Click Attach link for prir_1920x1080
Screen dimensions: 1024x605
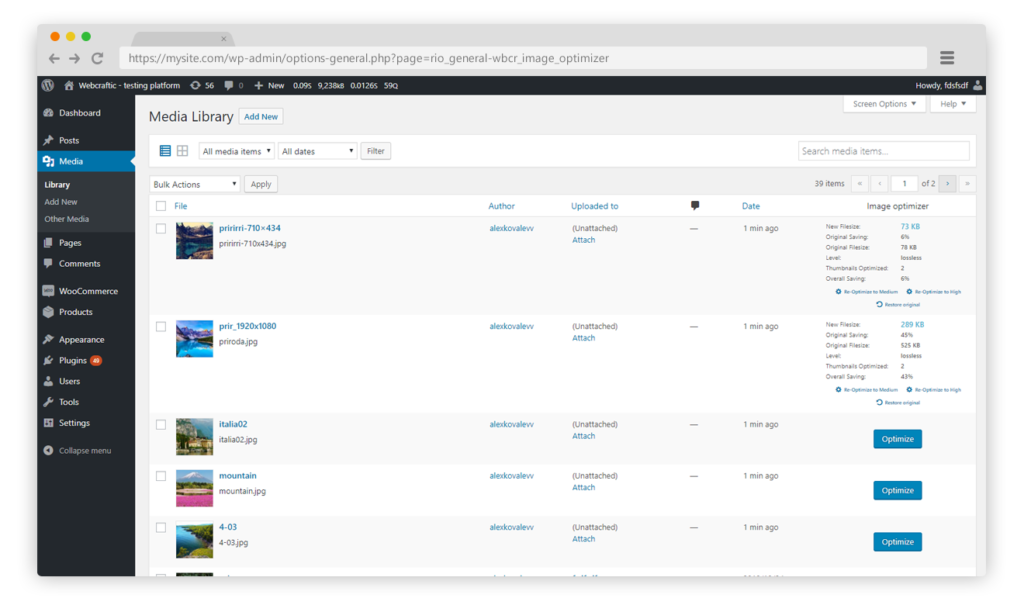coord(583,338)
